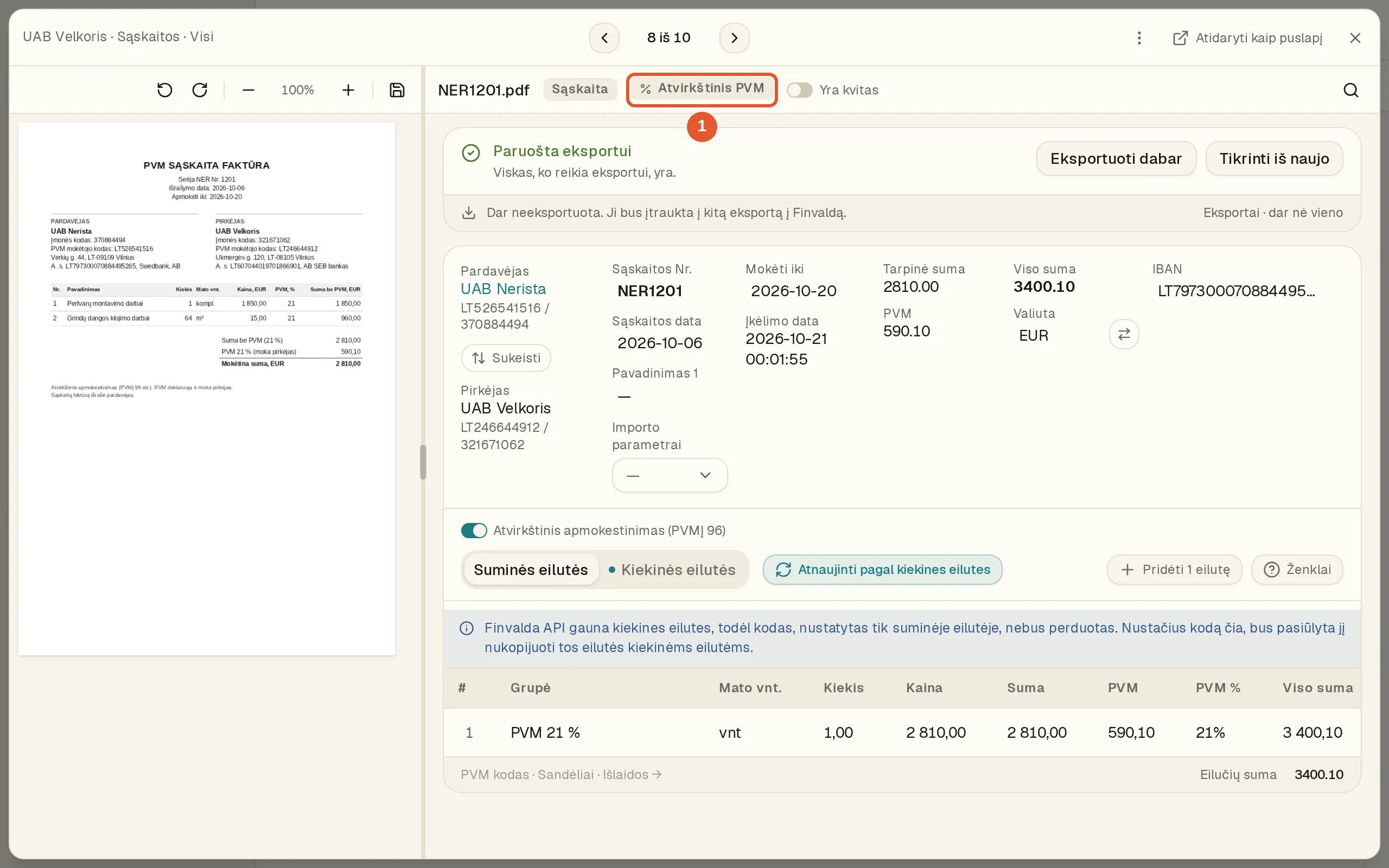Disable Atvirkštinis apmokestinimas (PVMĮ 96) toggle

click(x=474, y=531)
